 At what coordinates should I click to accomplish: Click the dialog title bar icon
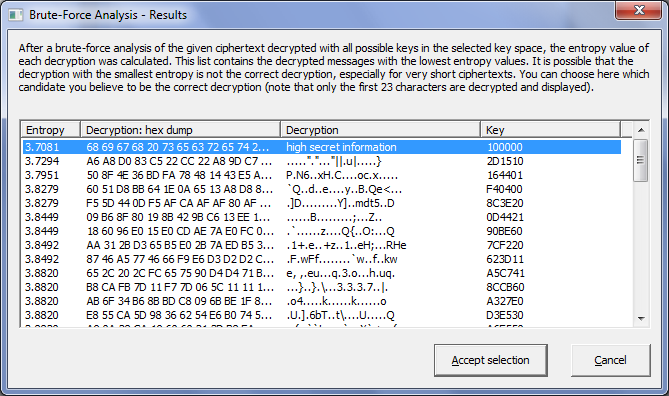coord(16,15)
